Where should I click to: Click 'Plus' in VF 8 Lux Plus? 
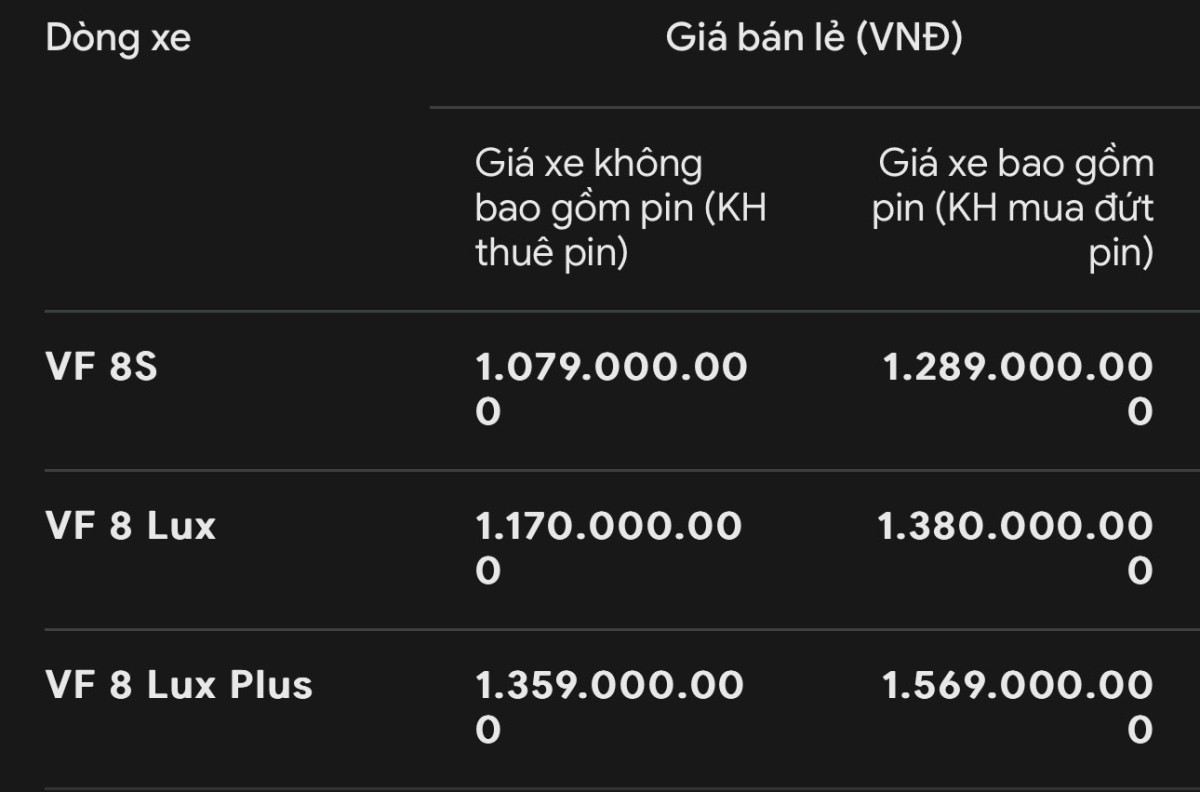tap(272, 685)
